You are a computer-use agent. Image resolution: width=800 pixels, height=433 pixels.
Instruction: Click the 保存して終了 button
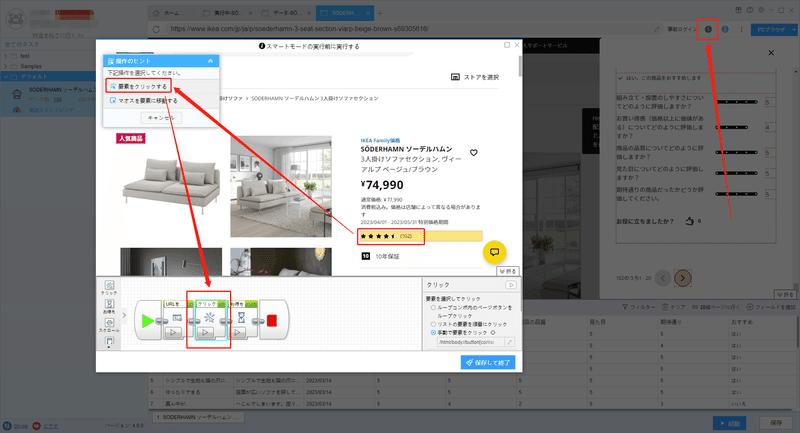coord(488,363)
